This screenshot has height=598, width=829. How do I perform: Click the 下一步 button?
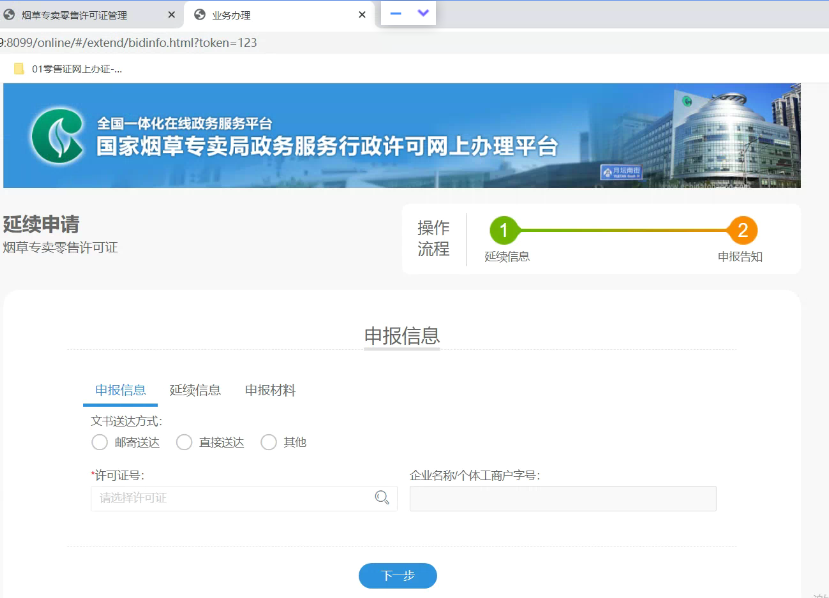pos(398,576)
